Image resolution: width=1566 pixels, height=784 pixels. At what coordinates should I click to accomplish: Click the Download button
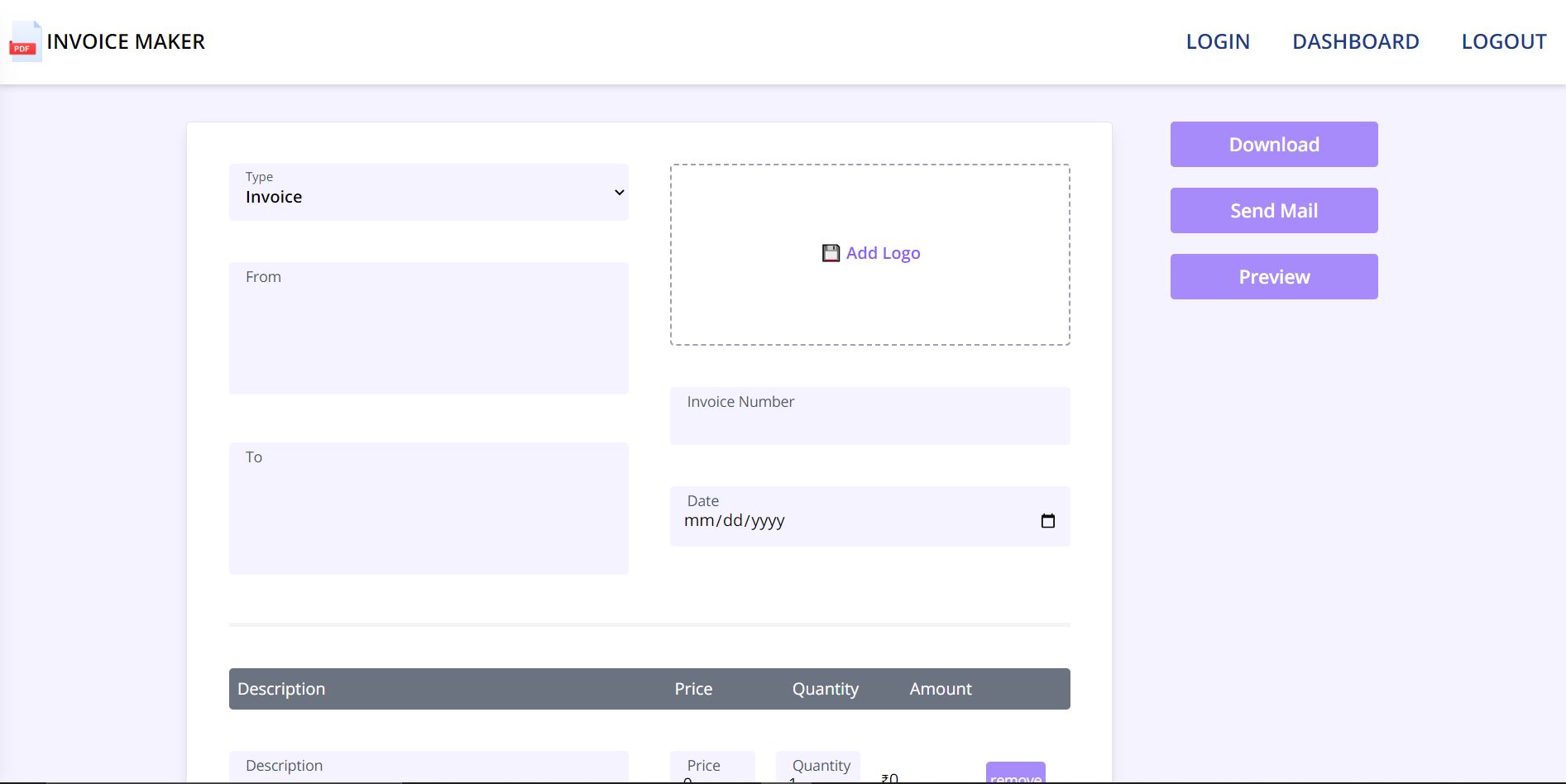click(1274, 144)
